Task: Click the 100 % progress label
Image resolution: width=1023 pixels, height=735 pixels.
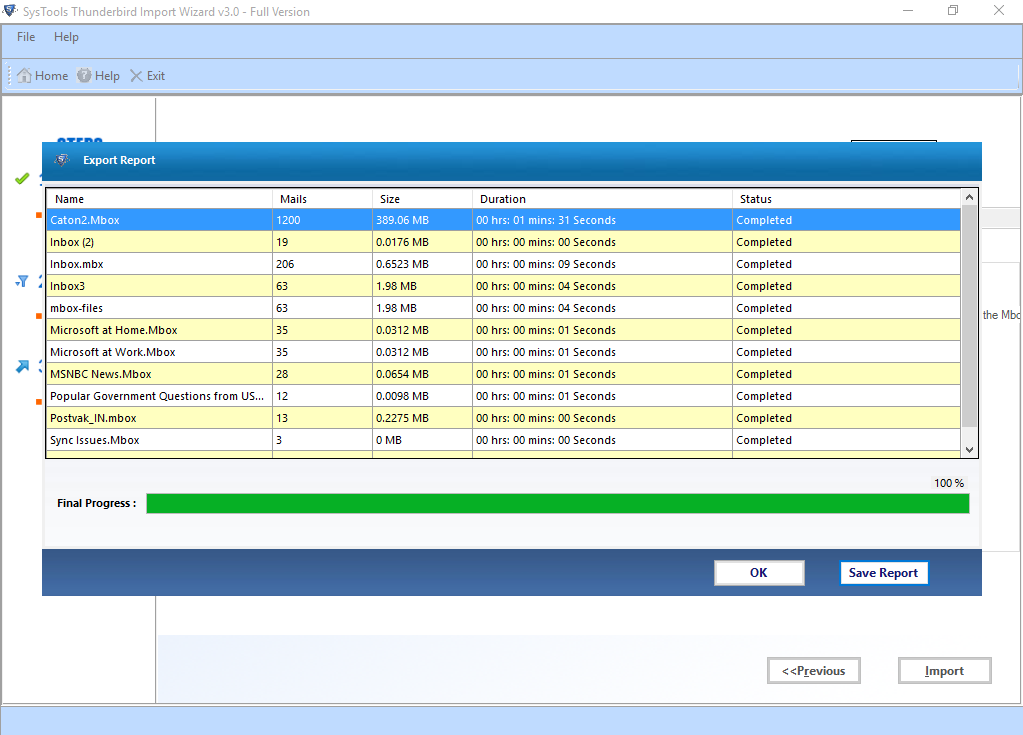Action: [x=949, y=483]
